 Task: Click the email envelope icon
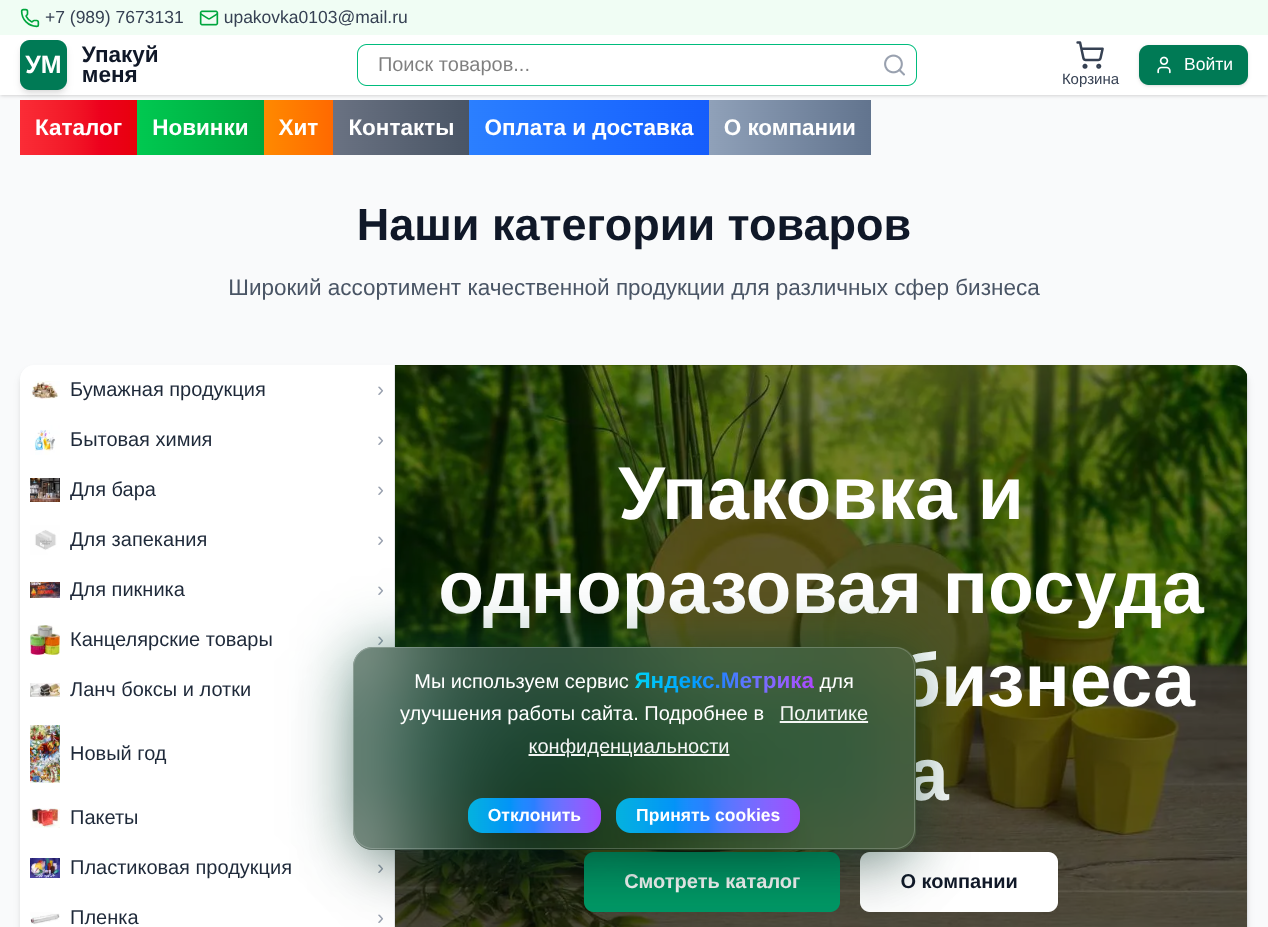[209, 18]
